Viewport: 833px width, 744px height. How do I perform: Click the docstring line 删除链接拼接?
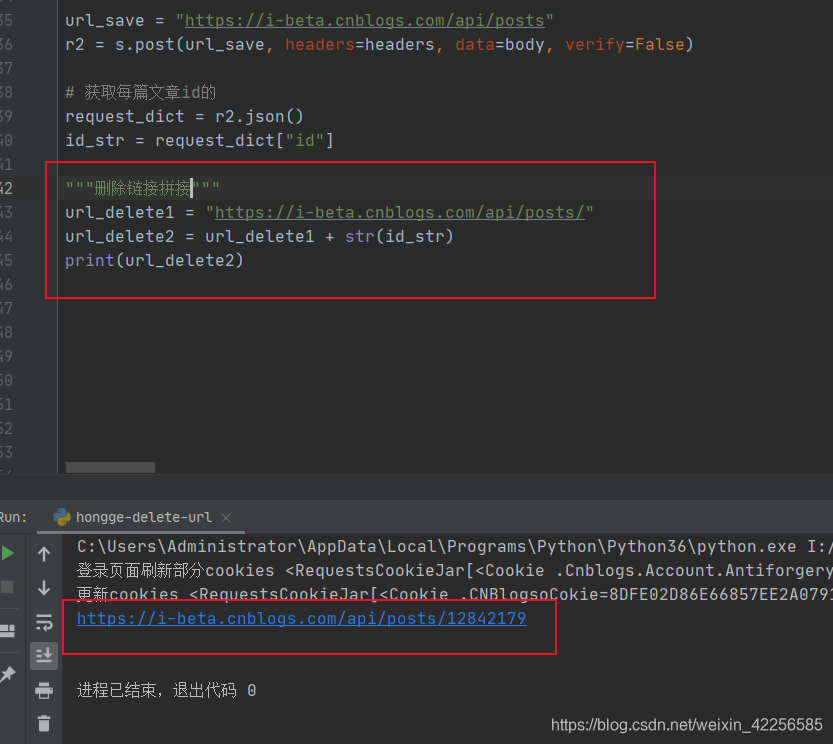point(142,188)
